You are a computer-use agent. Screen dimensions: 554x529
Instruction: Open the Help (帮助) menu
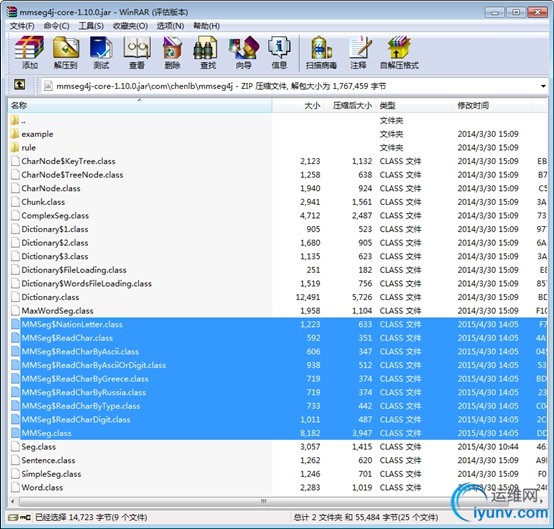[206, 26]
